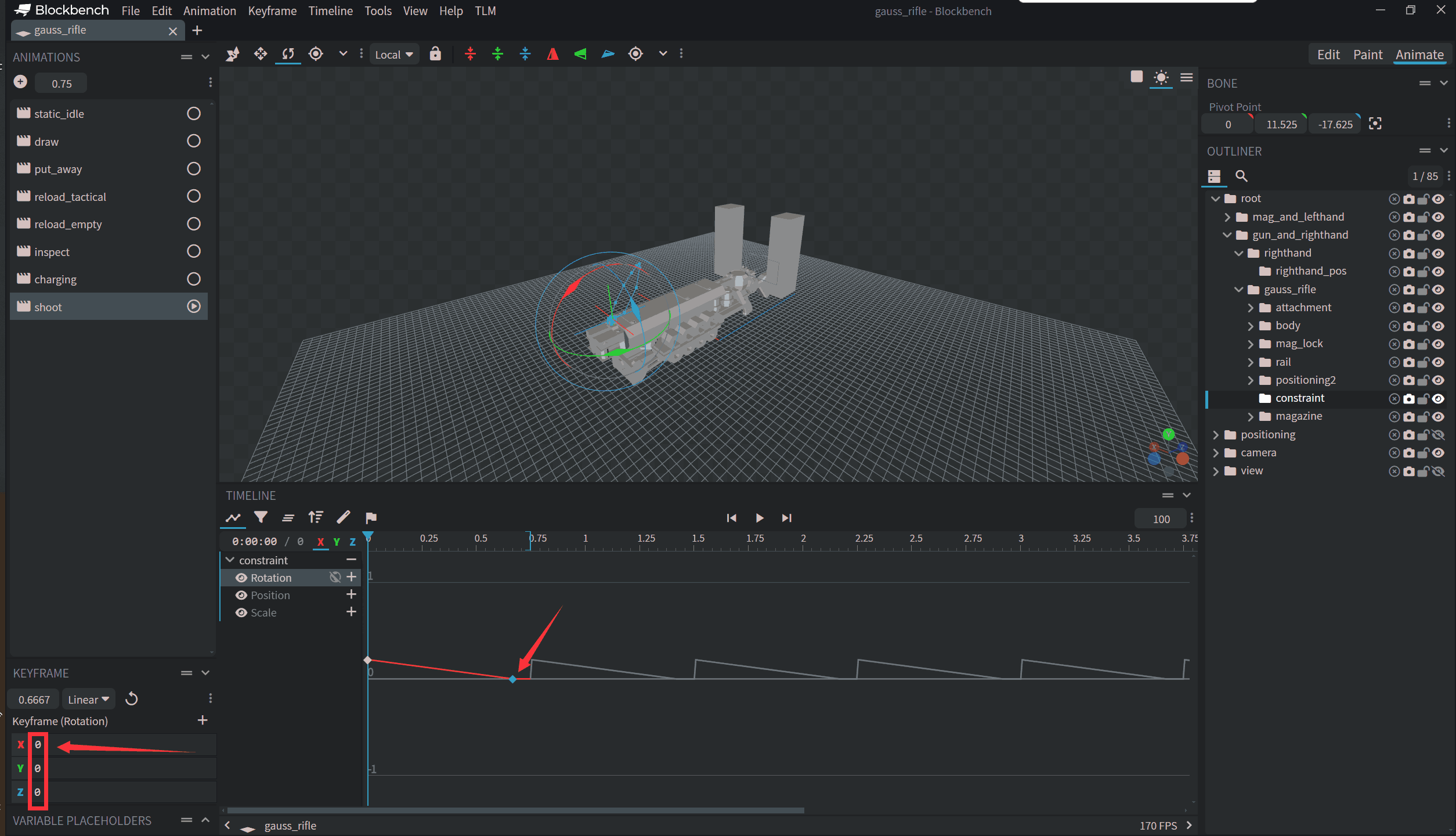Open the viewport hamburger menu

(x=1187, y=77)
